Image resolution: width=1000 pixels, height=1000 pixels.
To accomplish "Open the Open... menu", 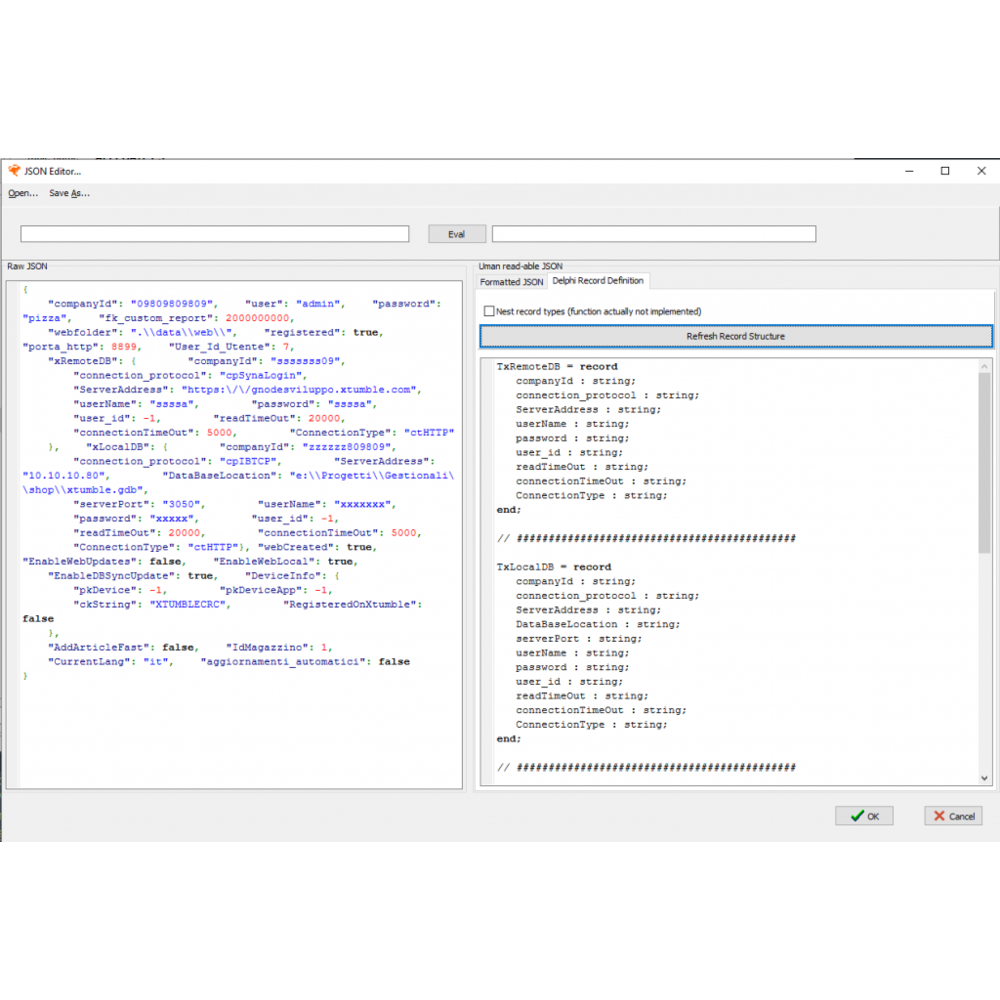I will 23,193.
